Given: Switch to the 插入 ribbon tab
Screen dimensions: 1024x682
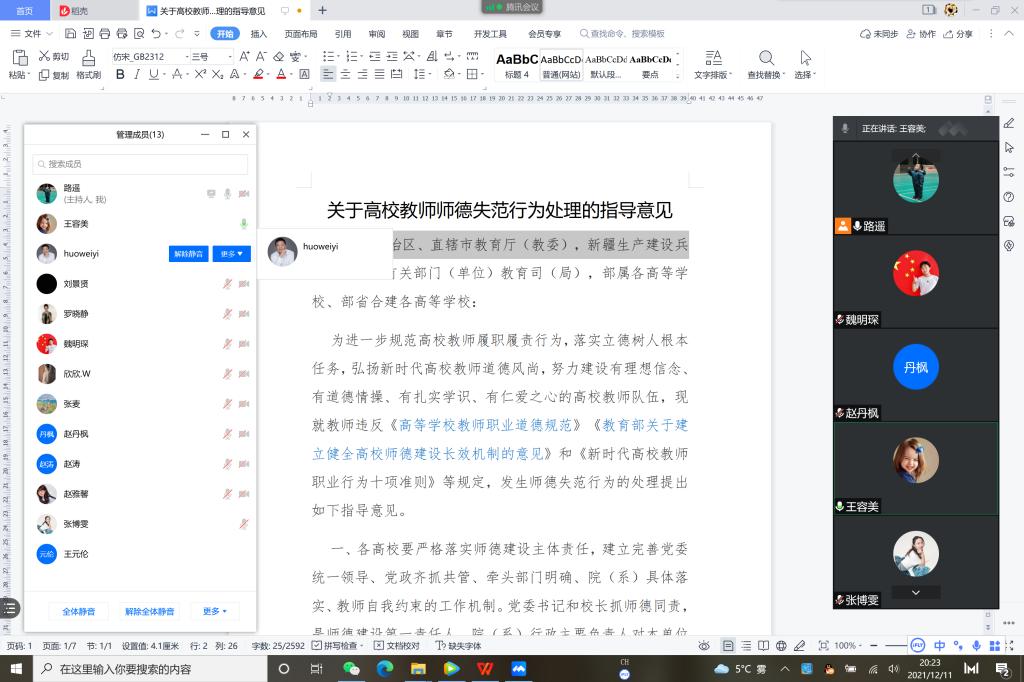Looking at the screenshot, I should coord(259,34).
